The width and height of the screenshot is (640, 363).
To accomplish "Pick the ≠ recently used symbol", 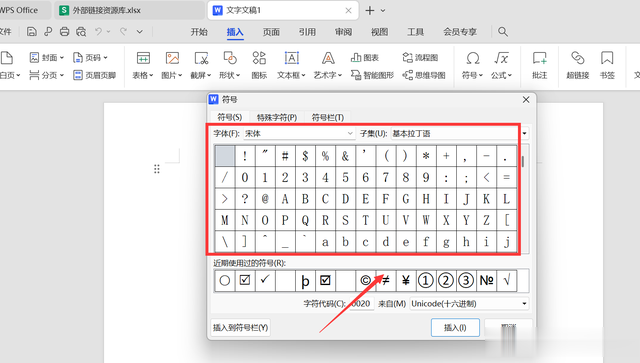I will [x=385, y=281].
